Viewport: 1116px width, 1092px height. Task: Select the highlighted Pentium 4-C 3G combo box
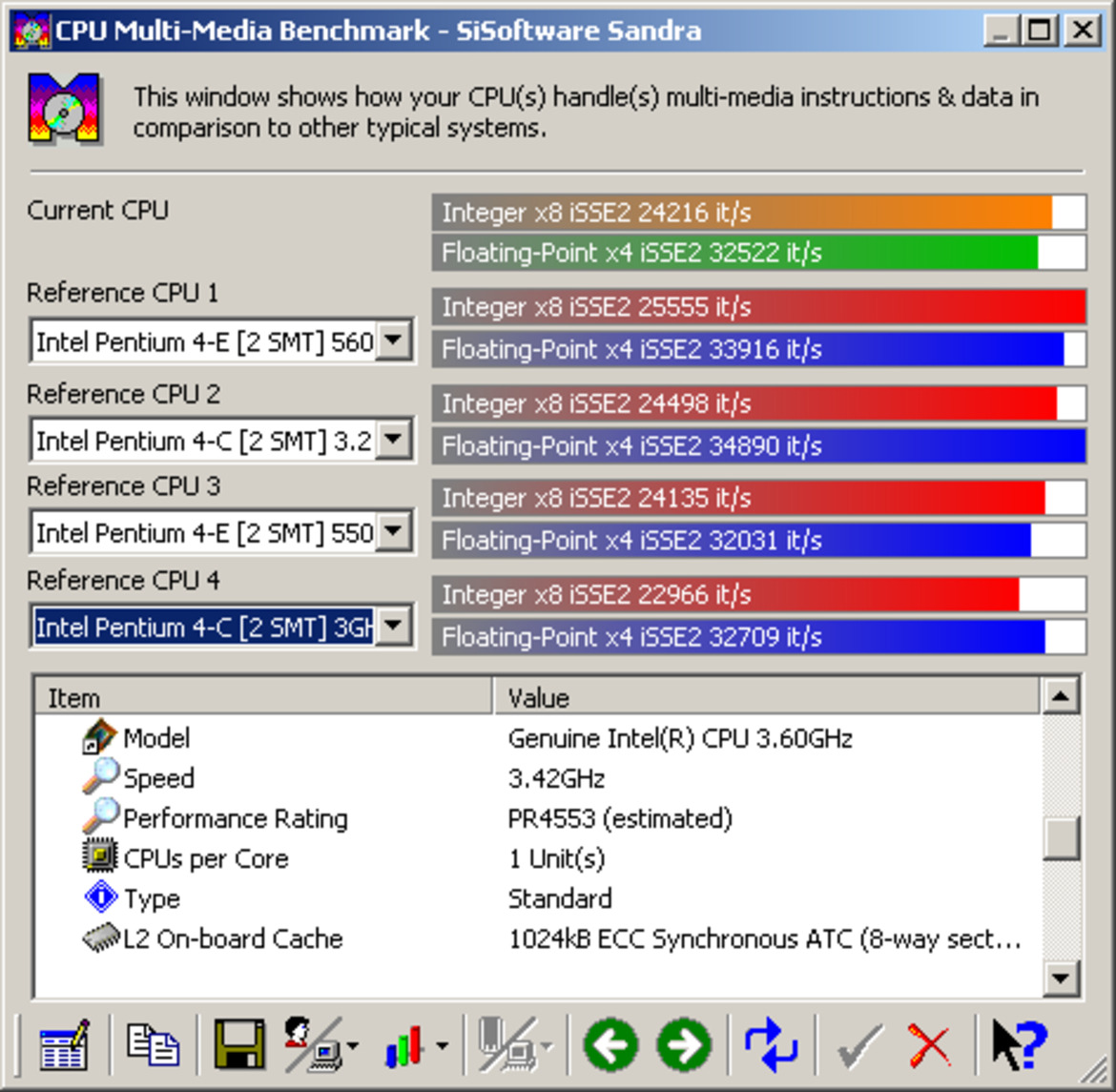click(221, 628)
